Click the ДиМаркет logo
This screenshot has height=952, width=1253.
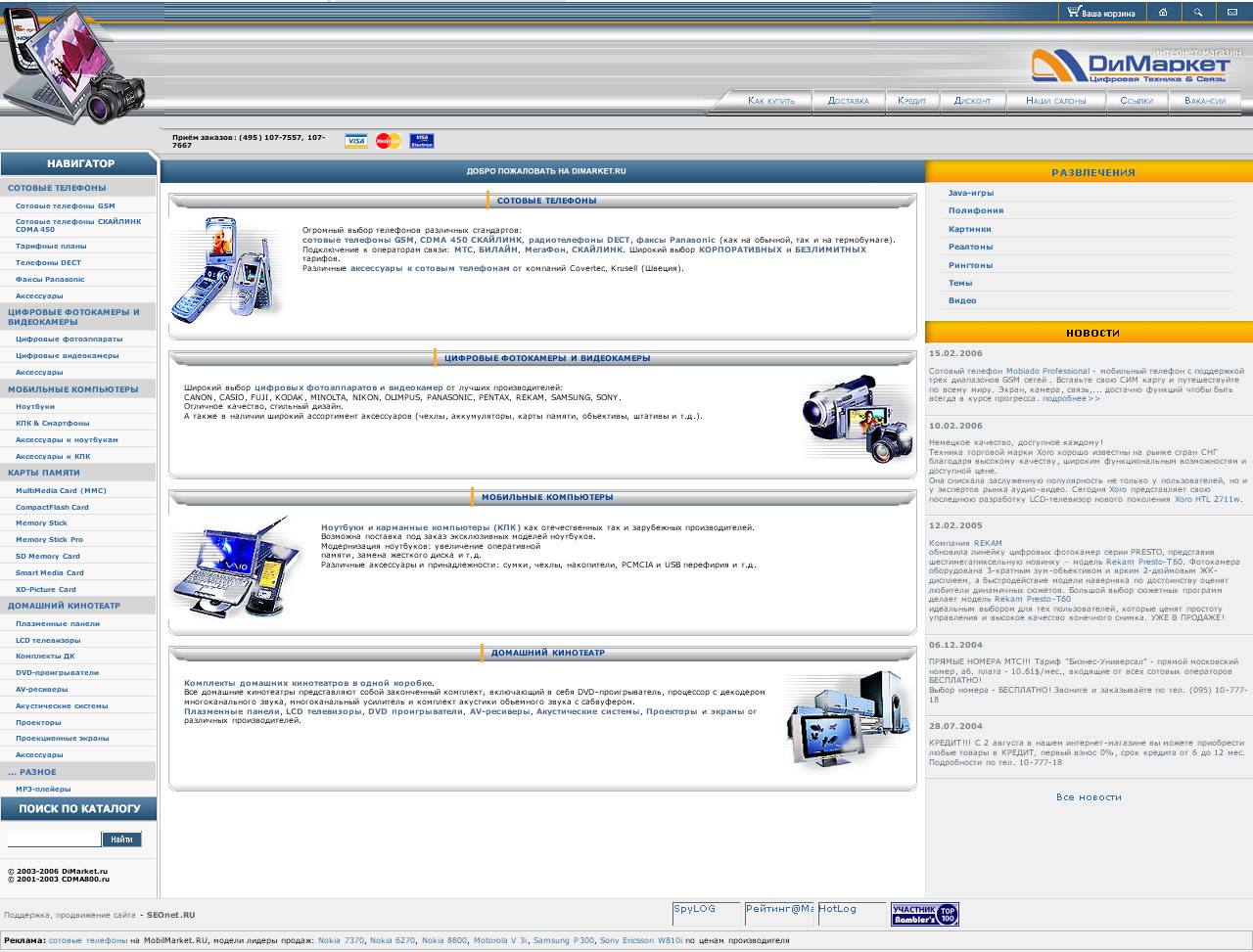(1130, 66)
